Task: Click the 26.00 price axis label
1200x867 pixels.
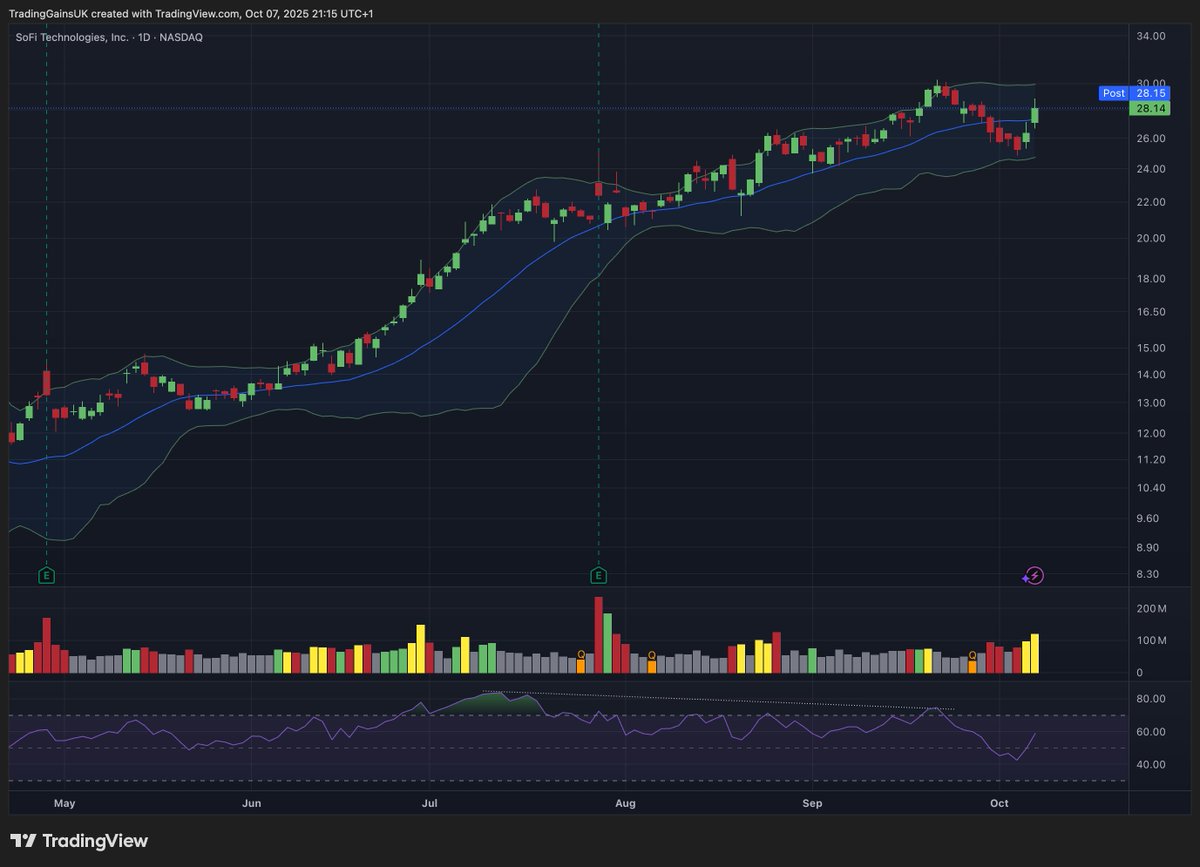Action: click(1152, 138)
